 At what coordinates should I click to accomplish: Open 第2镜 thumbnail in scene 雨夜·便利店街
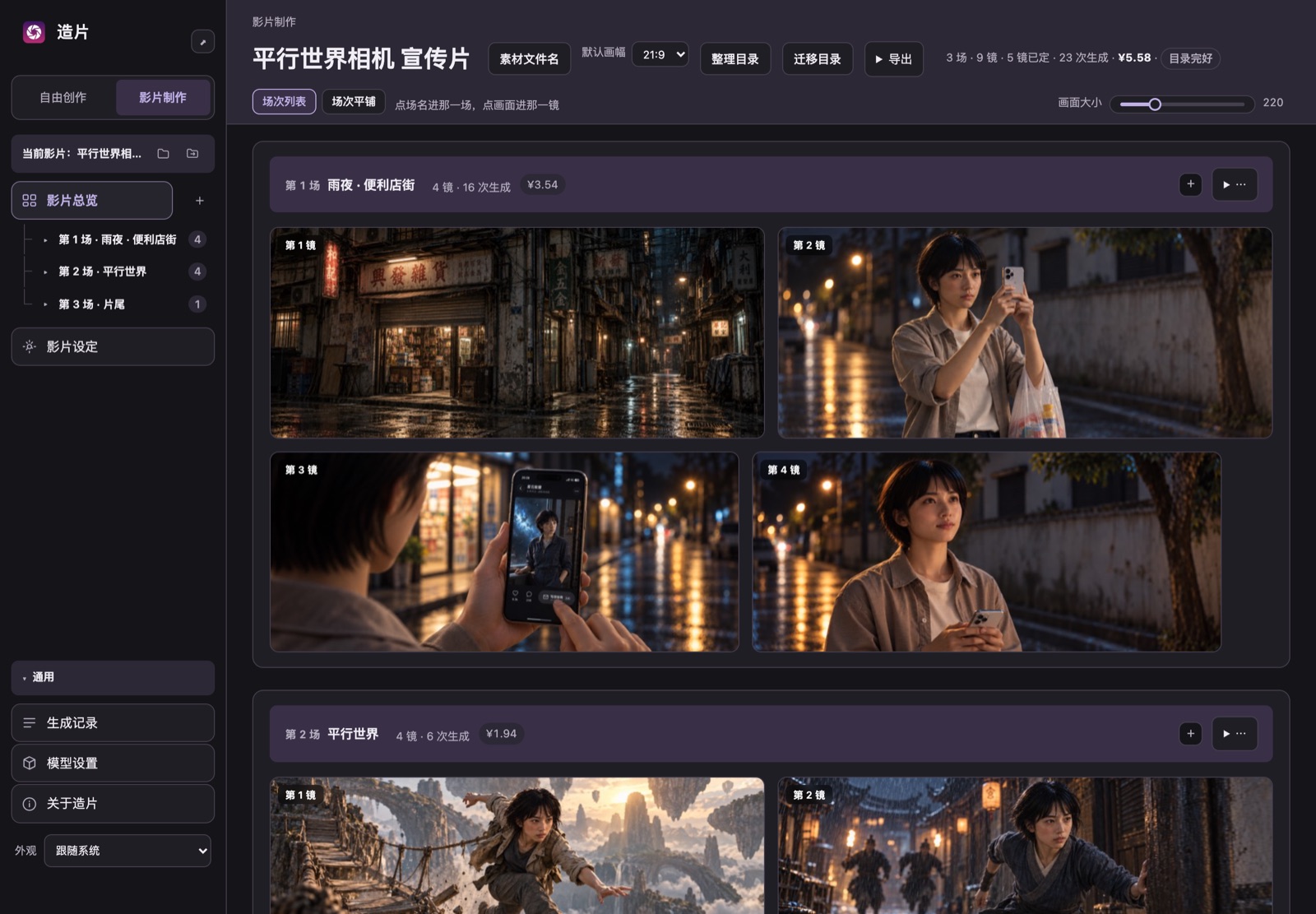click(1025, 332)
